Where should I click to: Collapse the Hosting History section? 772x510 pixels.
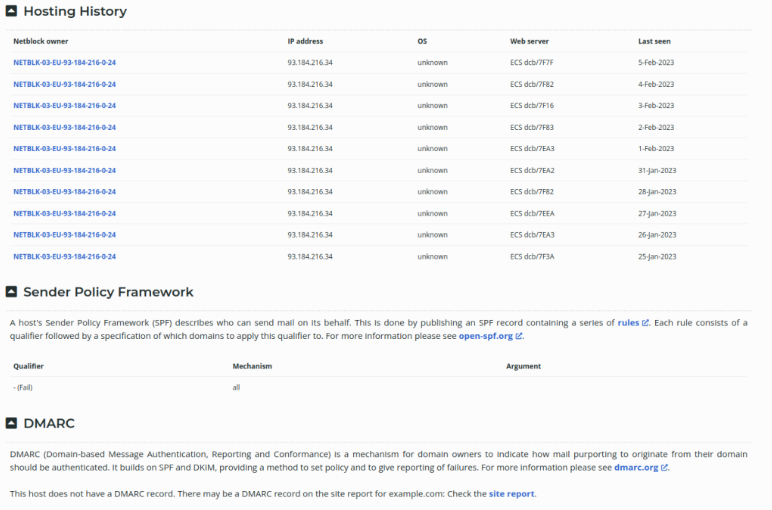(11, 12)
